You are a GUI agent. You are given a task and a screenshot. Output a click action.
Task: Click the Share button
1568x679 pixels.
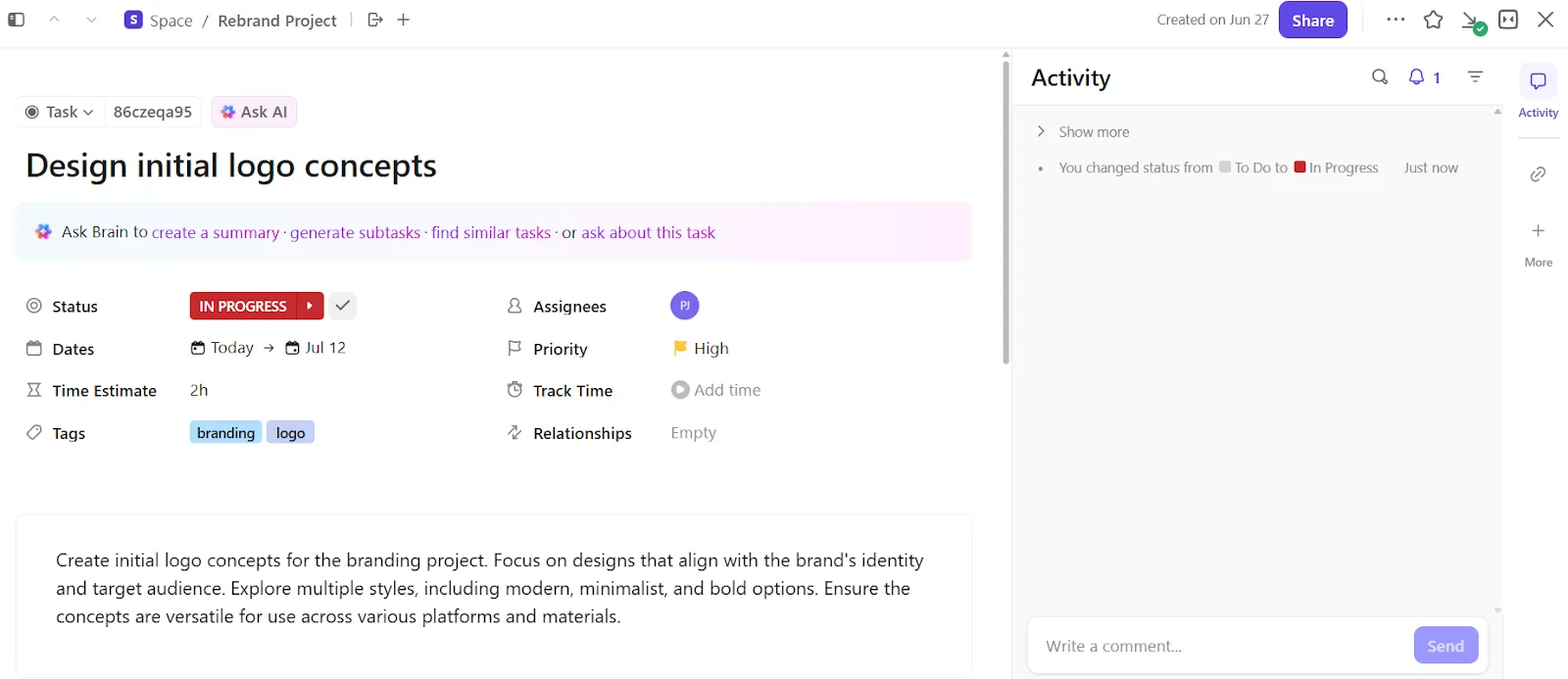[x=1312, y=21]
